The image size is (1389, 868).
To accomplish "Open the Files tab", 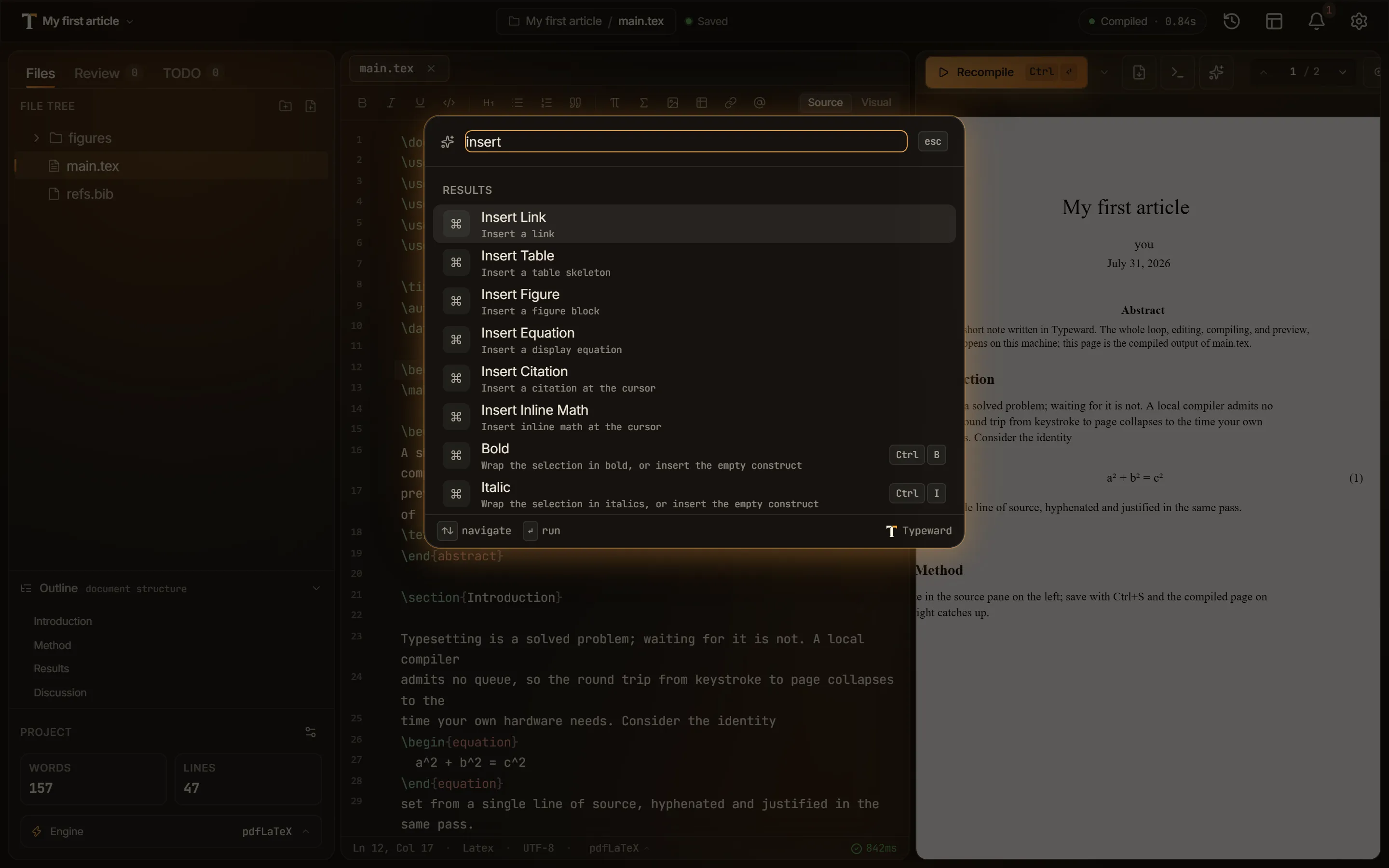I will pos(40,73).
